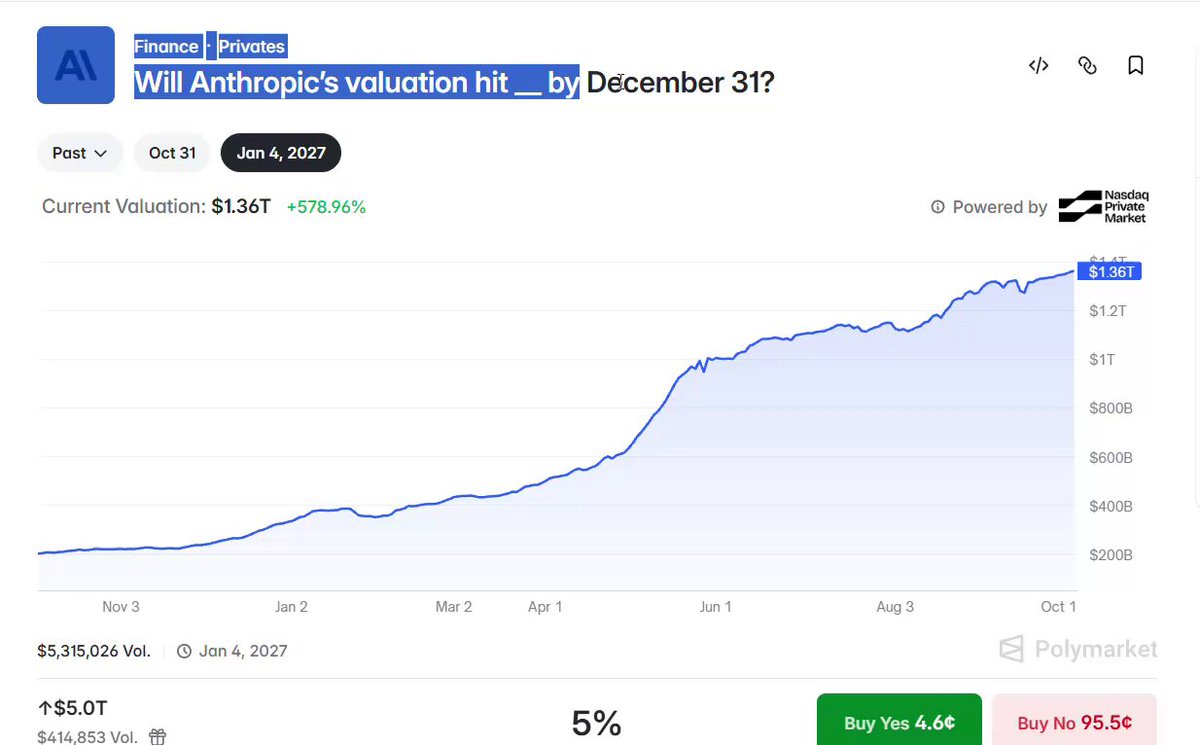
Task: Click the Mar 2 axis date label
Action: [x=454, y=607]
